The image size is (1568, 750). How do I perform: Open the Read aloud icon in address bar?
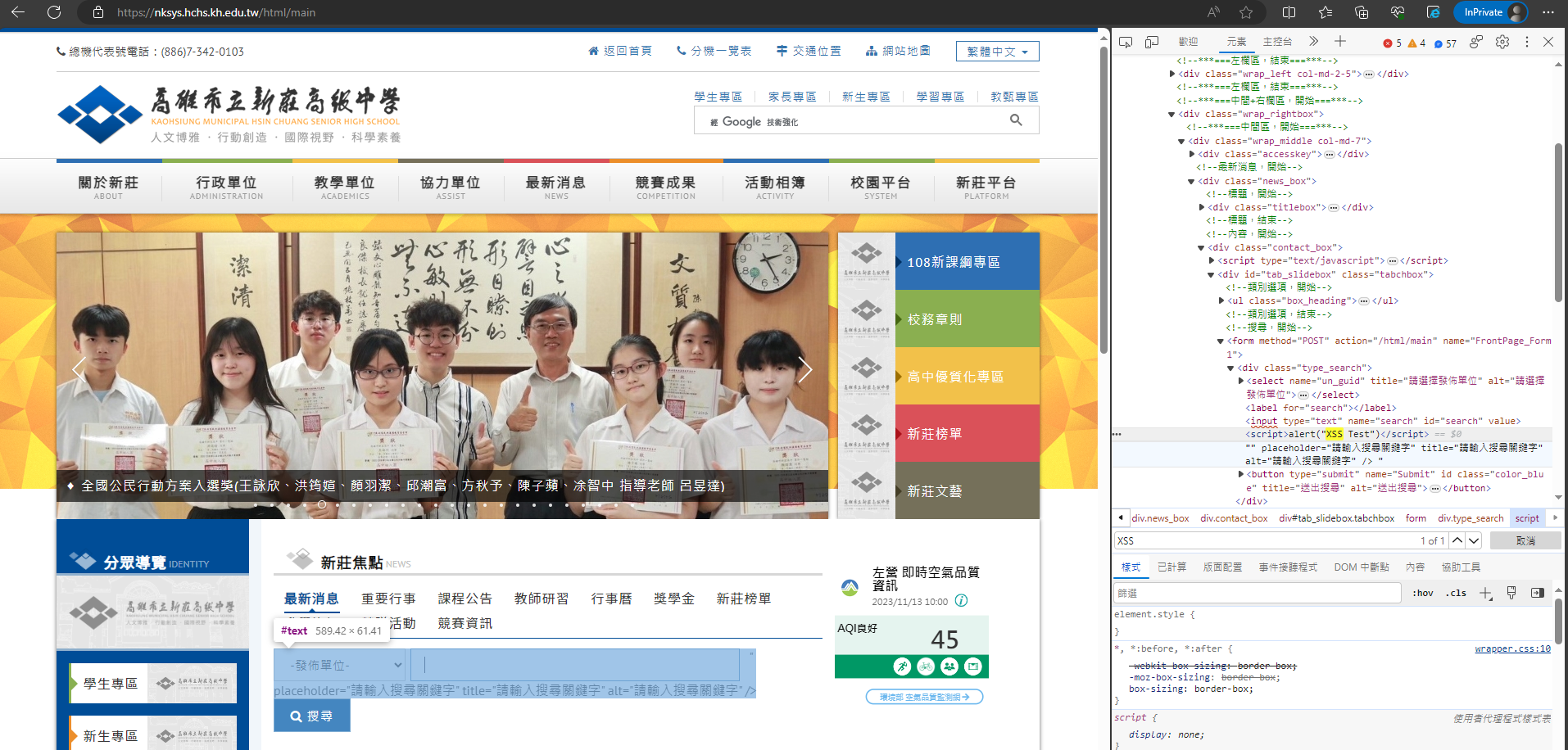coord(1213,12)
